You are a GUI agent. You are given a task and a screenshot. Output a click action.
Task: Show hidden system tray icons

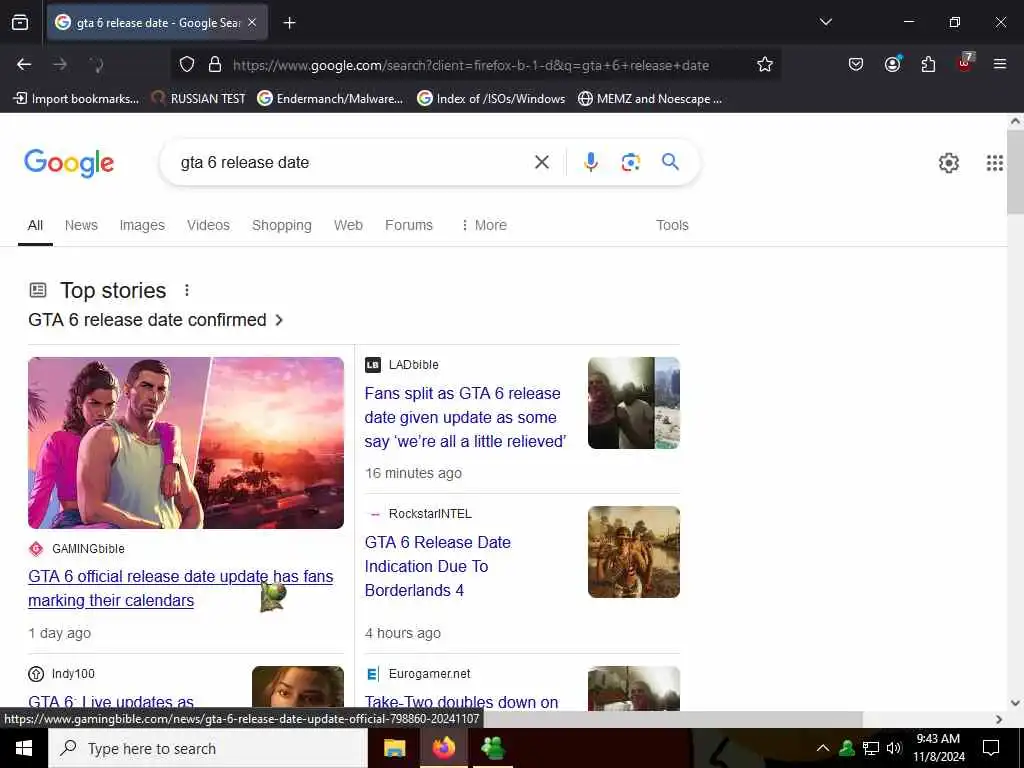(823, 748)
